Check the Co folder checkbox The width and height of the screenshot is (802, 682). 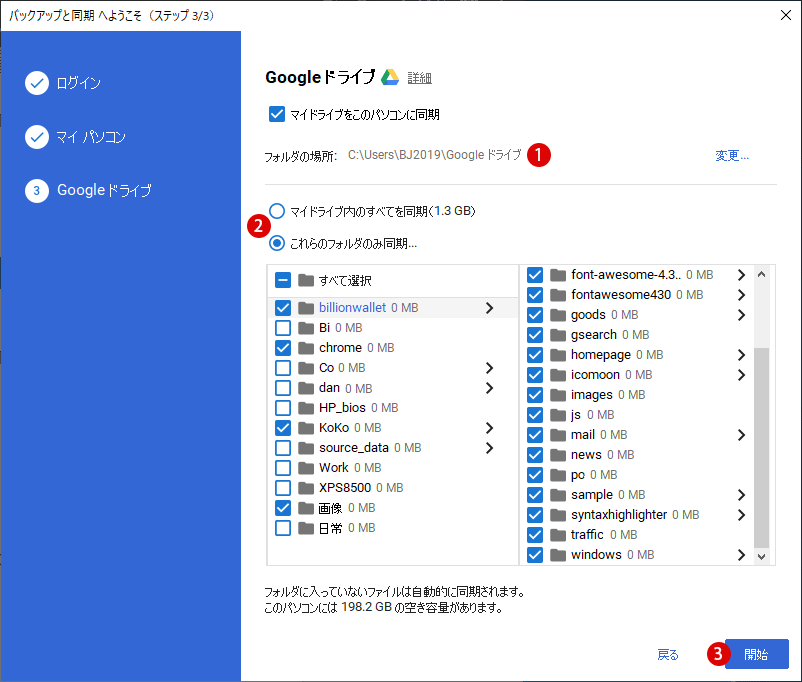click(x=283, y=368)
